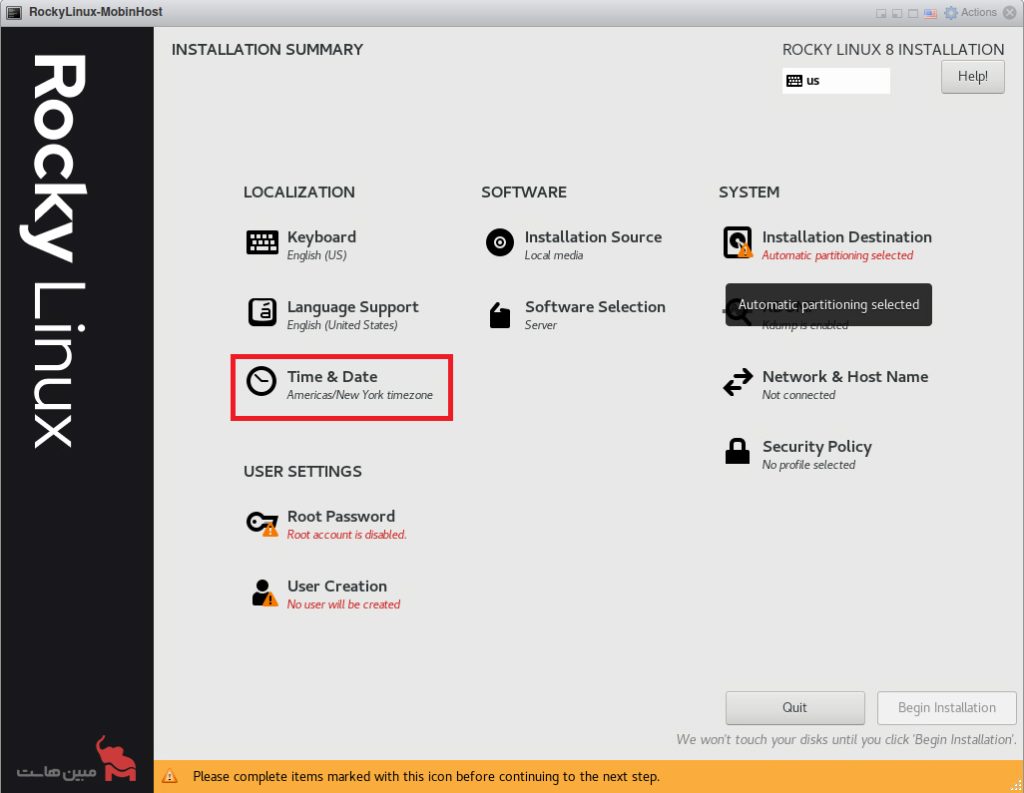Open Installation Destination disk icon
The image size is (1024, 793).
[738, 242]
